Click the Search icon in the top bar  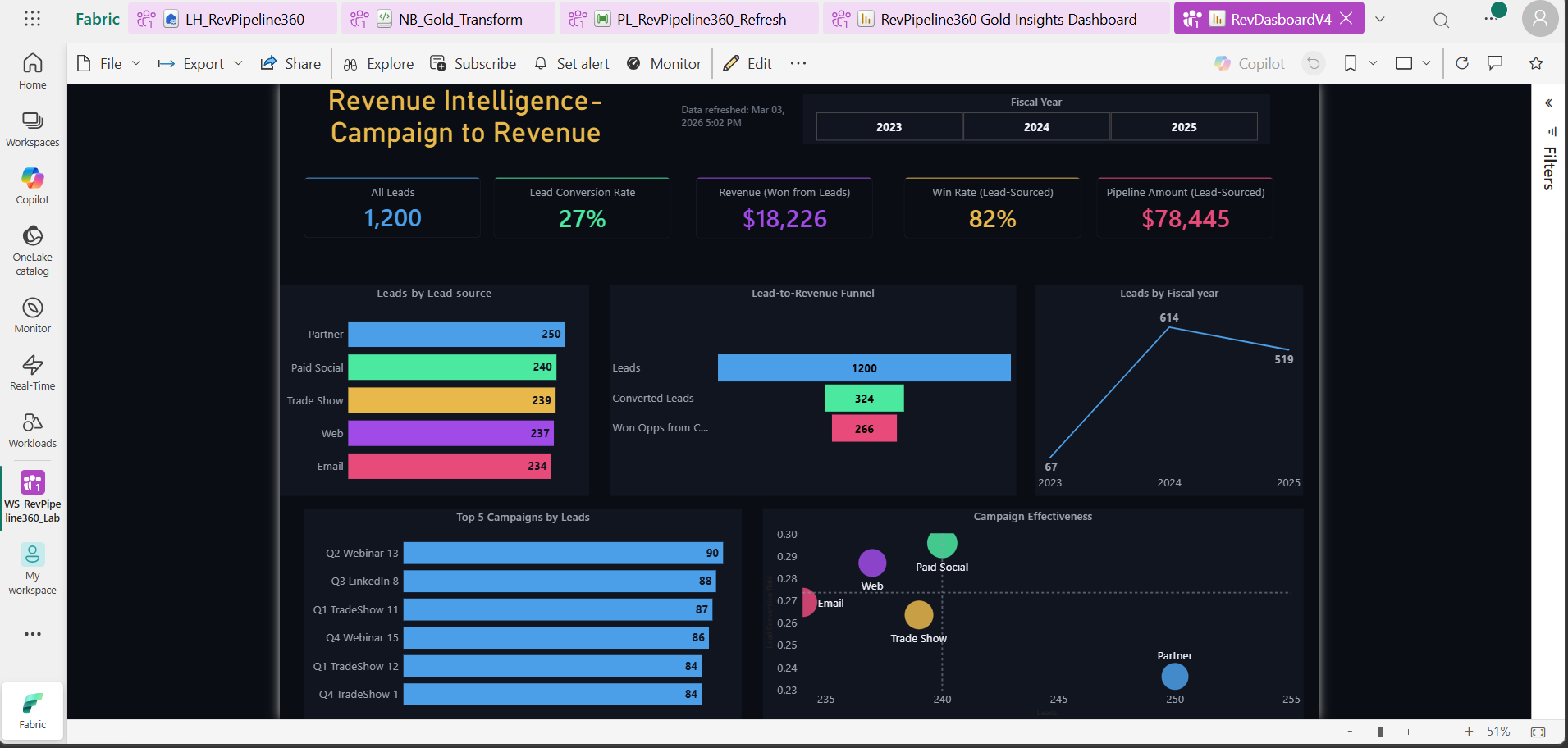pyautogui.click(x=1440, y=19)
